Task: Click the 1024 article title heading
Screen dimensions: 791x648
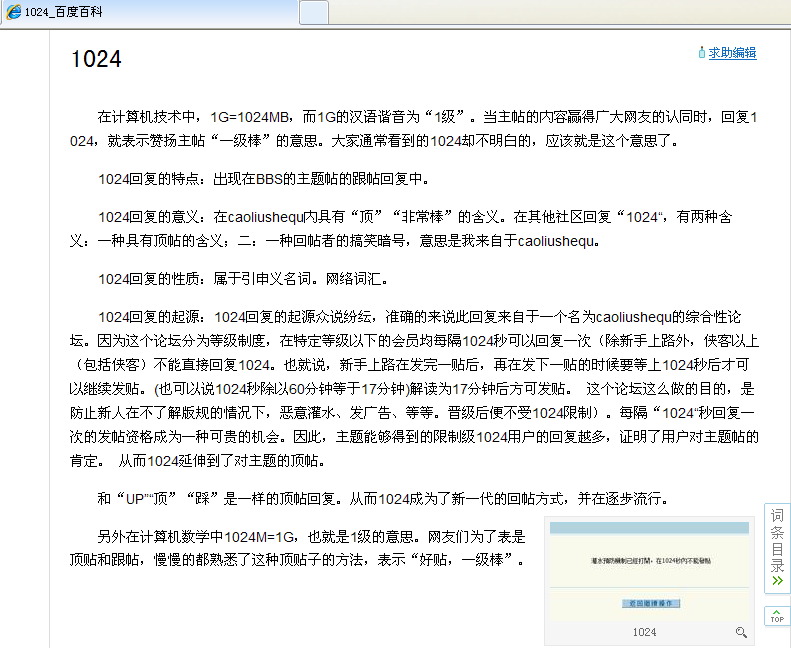Action: coord(96,59)
